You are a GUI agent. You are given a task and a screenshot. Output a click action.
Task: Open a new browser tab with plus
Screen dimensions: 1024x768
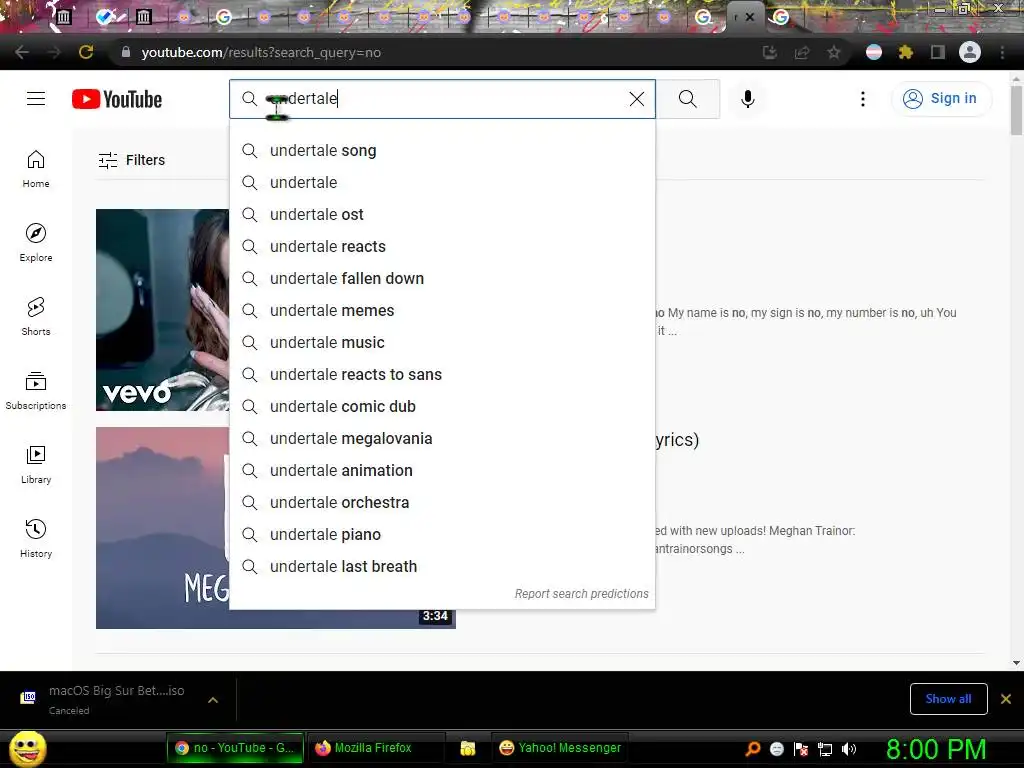(x=827, y=16)
